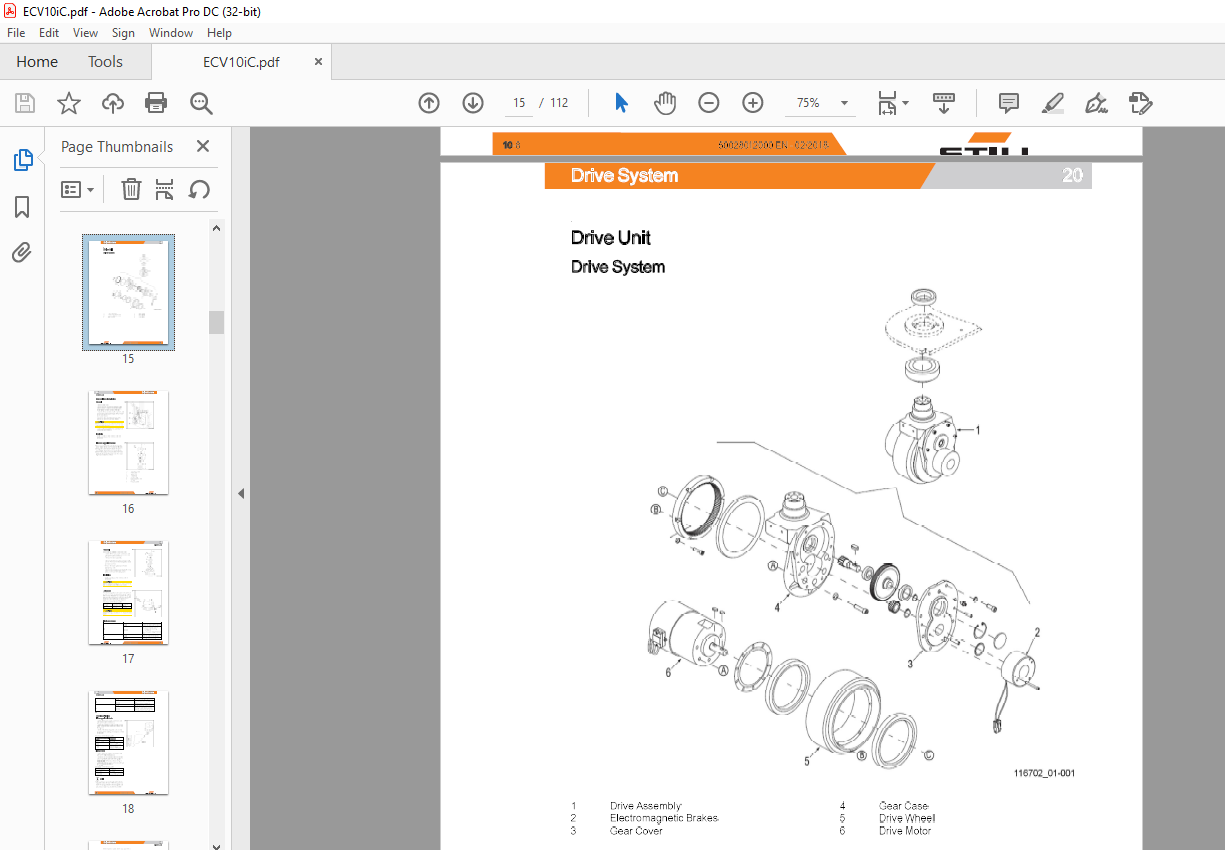Viewport: 1225px width, 850px height.
Task: Click the Save file icon
Action: (25, 103)
